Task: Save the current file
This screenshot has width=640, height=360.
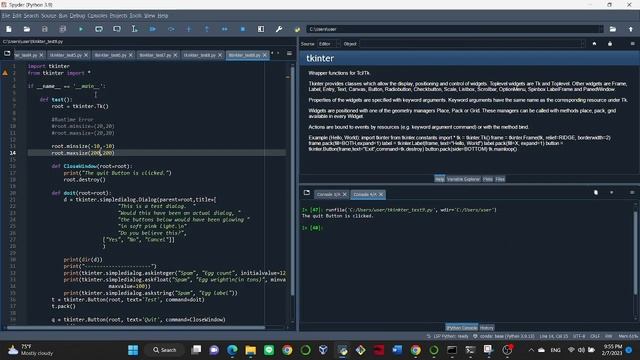Action: click(x=44, y=29)
